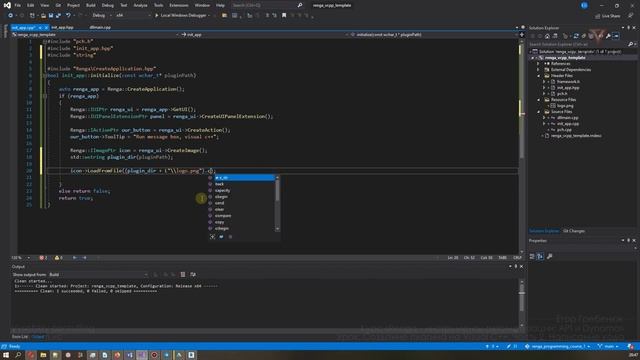The height and width of the screenshot is (360, 640).
Task: Start Local Windows Debugger
Action: pyautogui.click(x=180, y=16)
